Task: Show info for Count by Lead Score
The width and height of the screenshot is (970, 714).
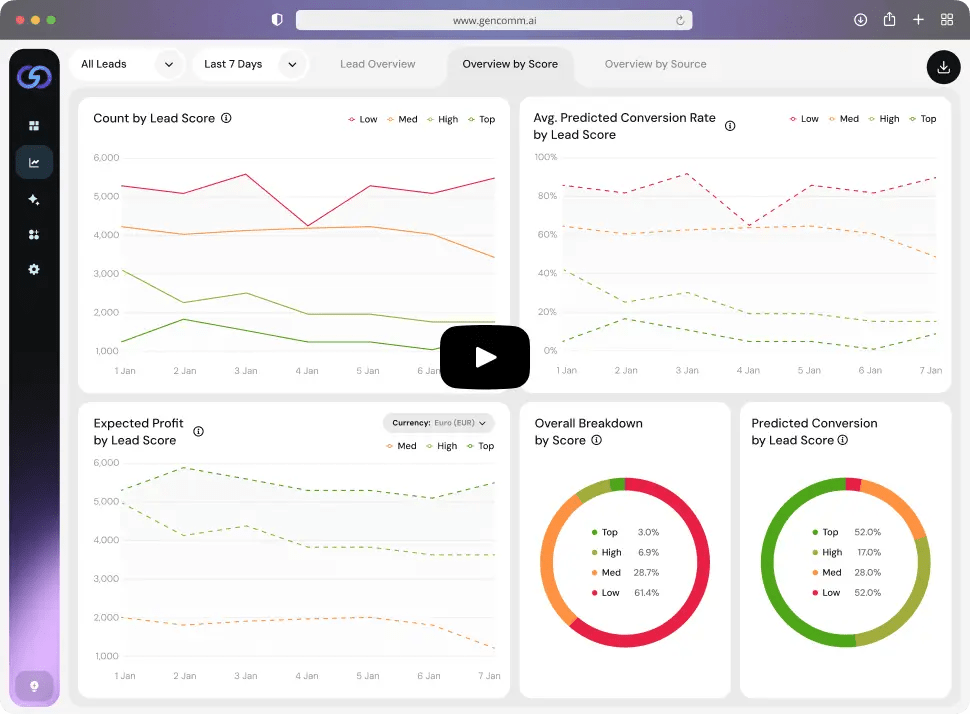Action: (226, 118)
